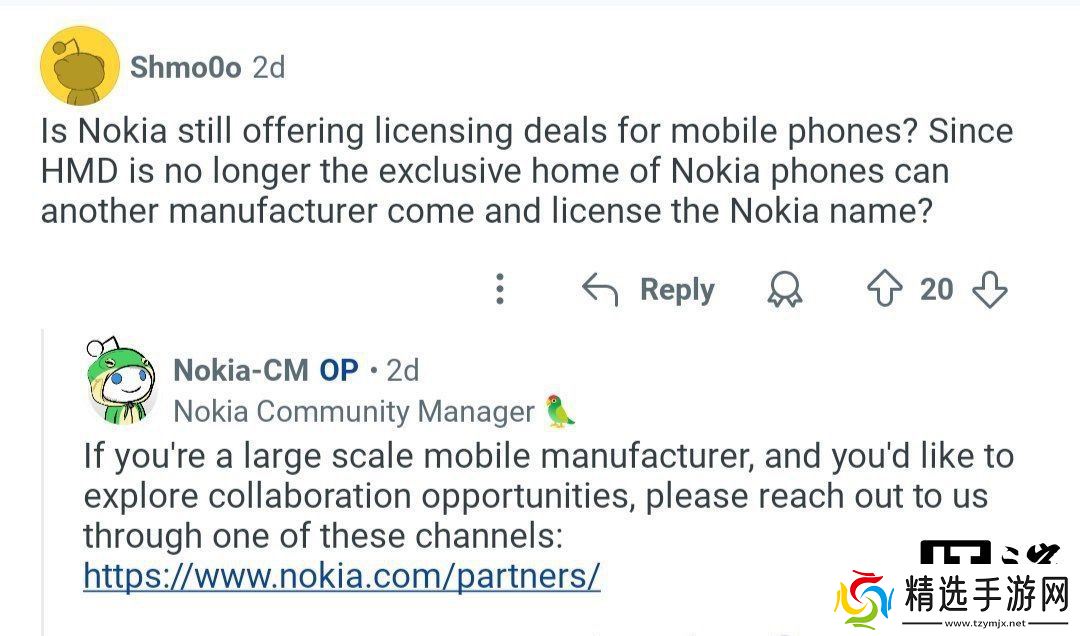Visit the Shmo0o username profile
The height and width of the screenshot is (636, 1080).
point(186,67)
